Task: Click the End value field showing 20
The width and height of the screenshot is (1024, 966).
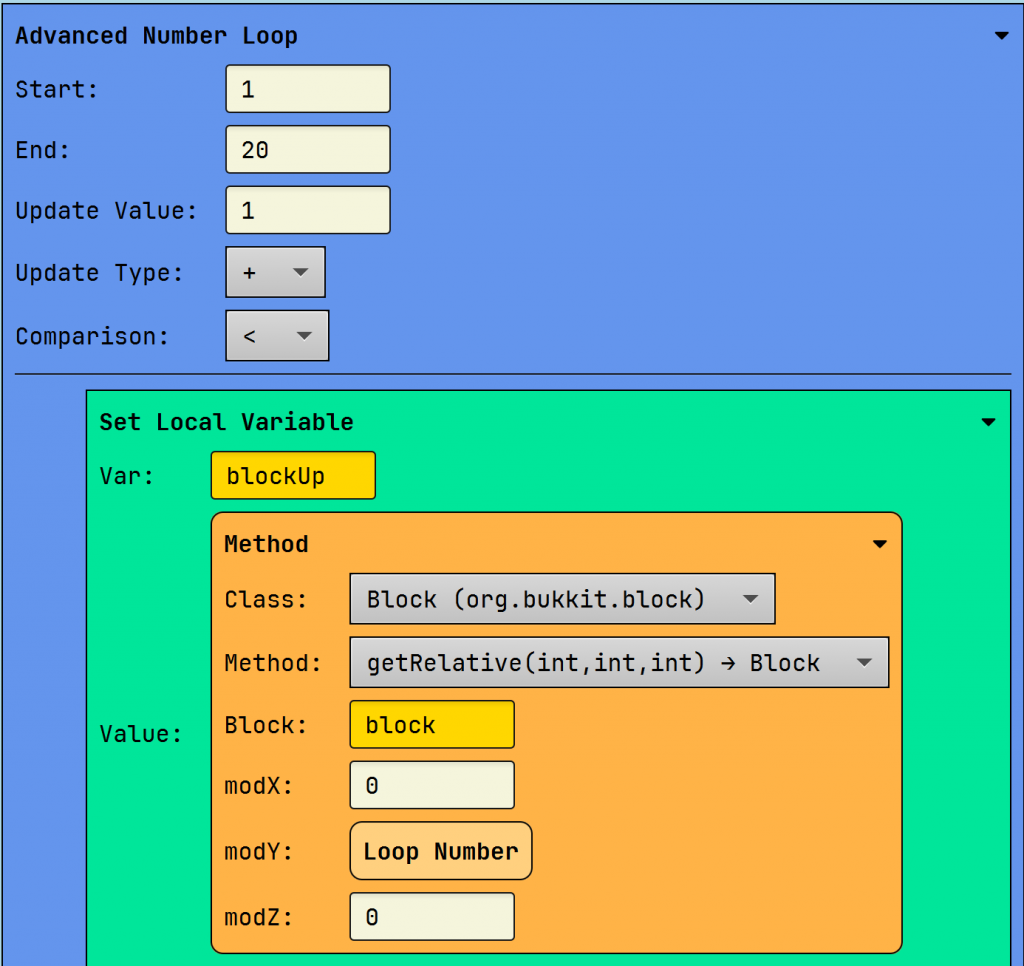Action: [x=308, y=150]
